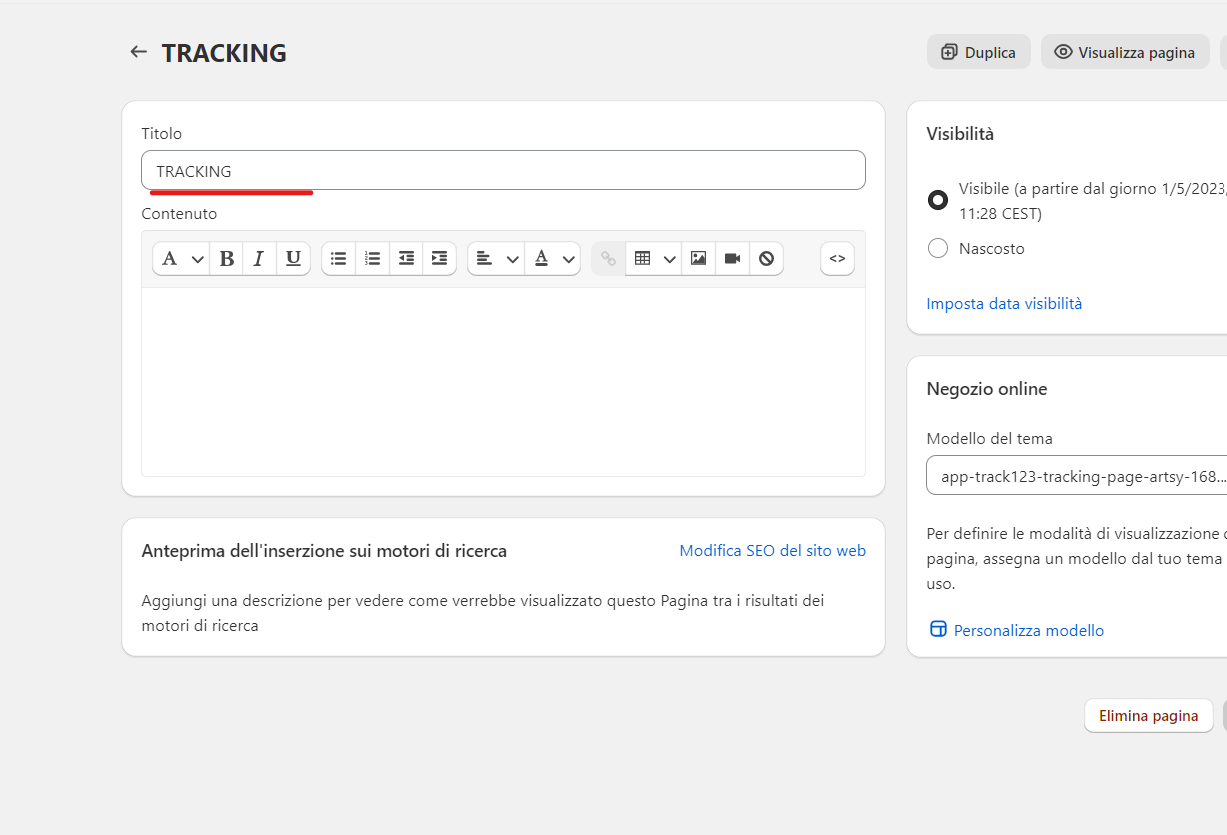Insert a bulleted list

click(339, 258)
